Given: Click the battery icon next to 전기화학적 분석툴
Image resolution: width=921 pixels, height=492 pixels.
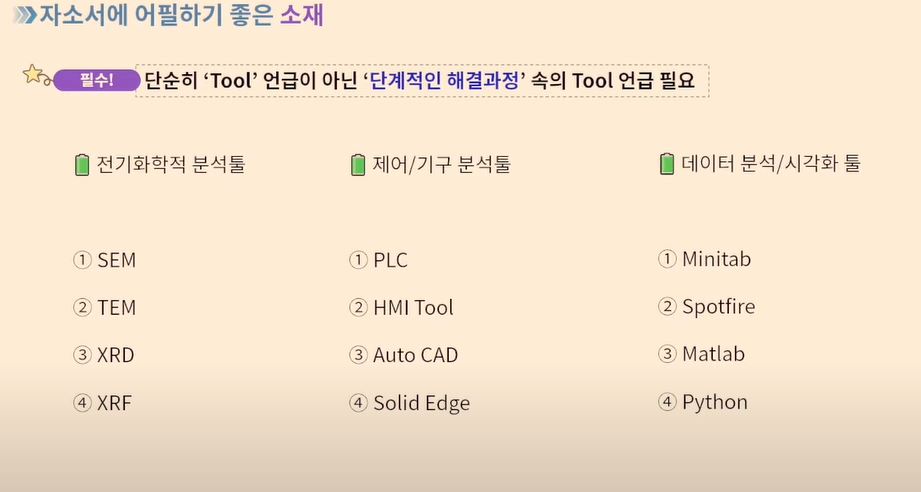Looking at the screenshot, I should 82,164.
